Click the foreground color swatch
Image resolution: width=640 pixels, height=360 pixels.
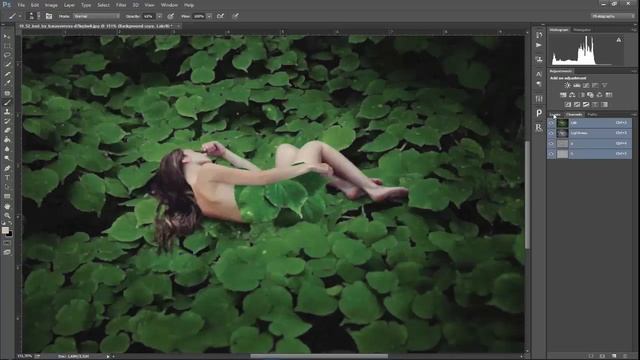(5, 230)
